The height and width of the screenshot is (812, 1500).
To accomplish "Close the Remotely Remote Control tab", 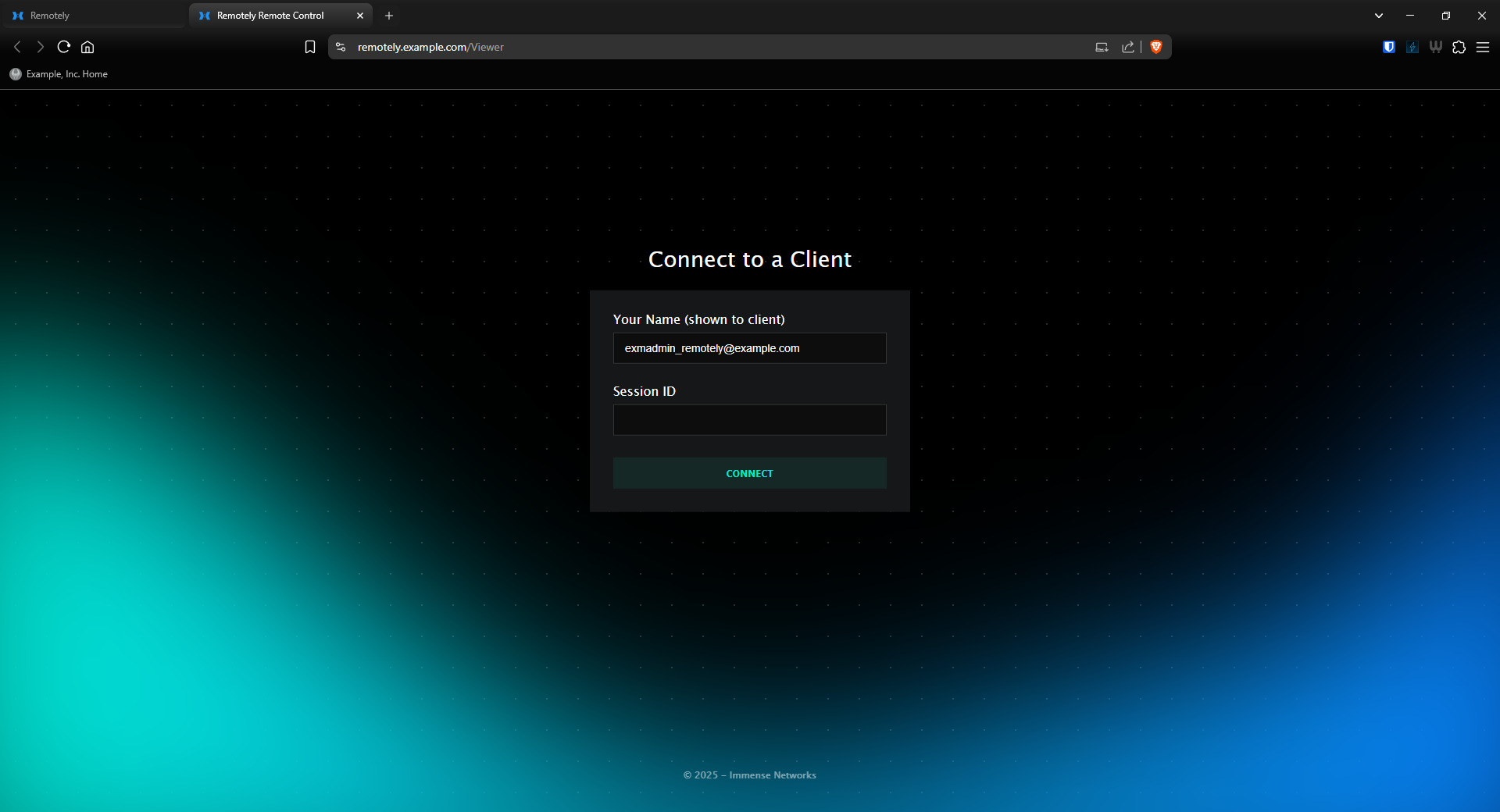I will 360,16.
